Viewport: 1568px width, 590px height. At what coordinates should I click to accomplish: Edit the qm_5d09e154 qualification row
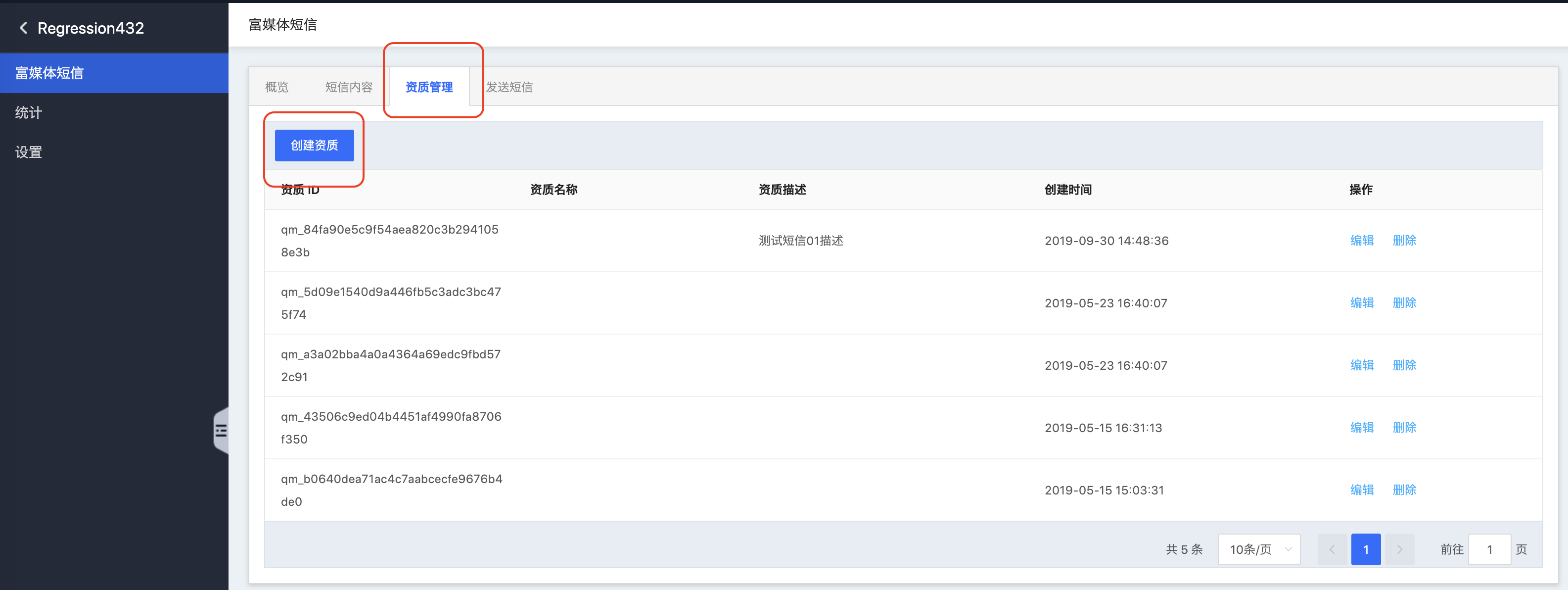click(1362, 302)
